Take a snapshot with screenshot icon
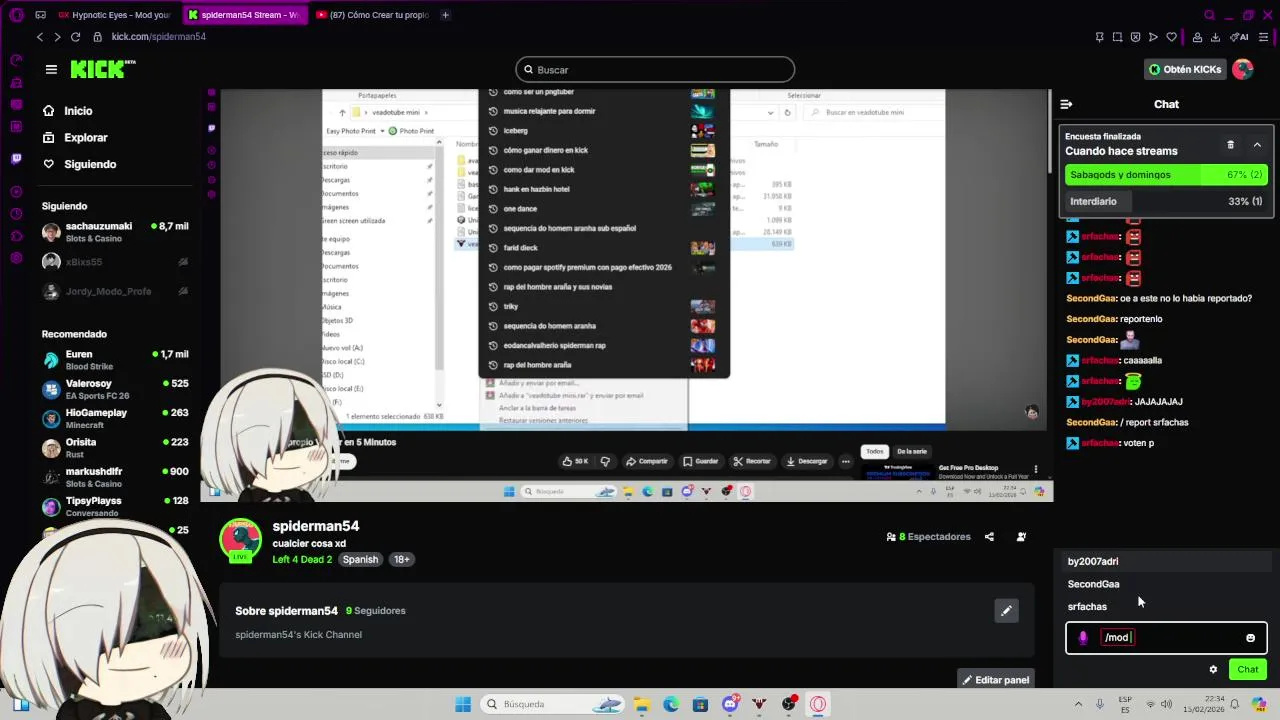Screen dimensions: 1280x720 (x=1117, y=37)
